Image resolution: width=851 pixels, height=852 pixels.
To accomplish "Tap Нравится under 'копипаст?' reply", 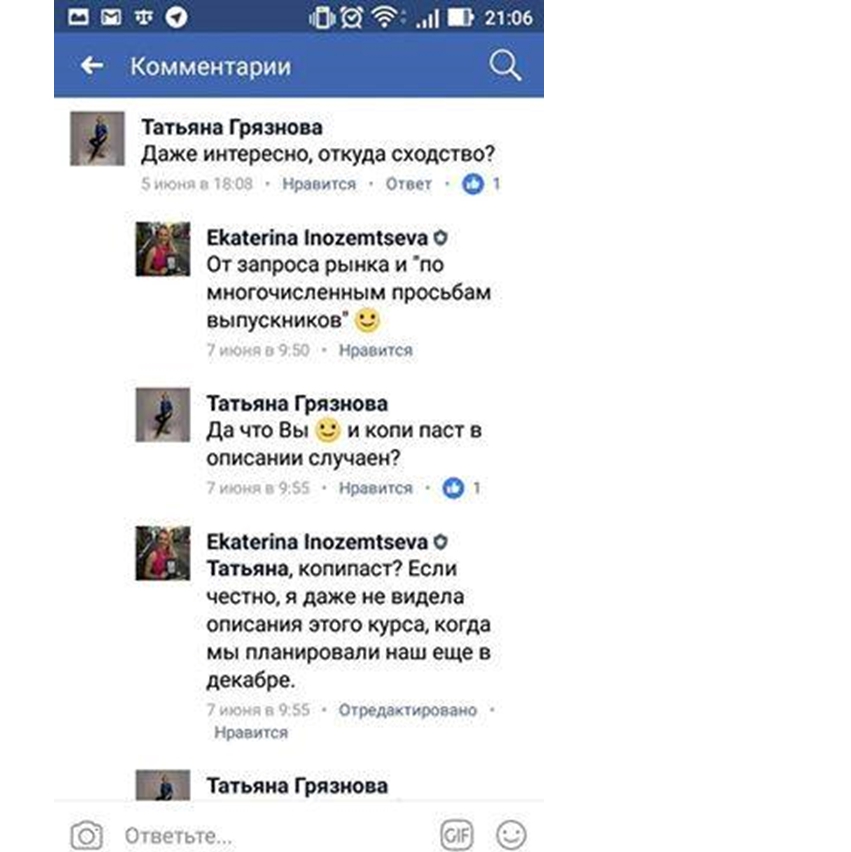I will click(x=251, y=732).
